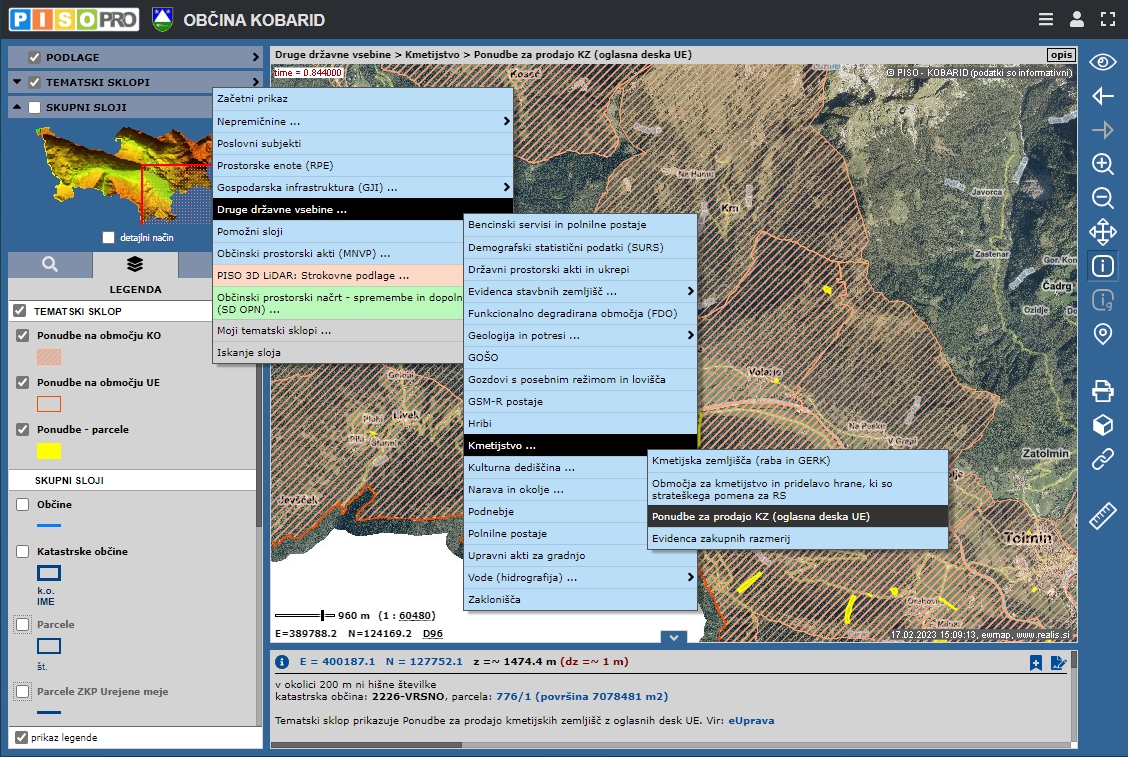Uncheck Ponudbe na območju KO layer
1128x757 pixels.
(x=23, y=336)
